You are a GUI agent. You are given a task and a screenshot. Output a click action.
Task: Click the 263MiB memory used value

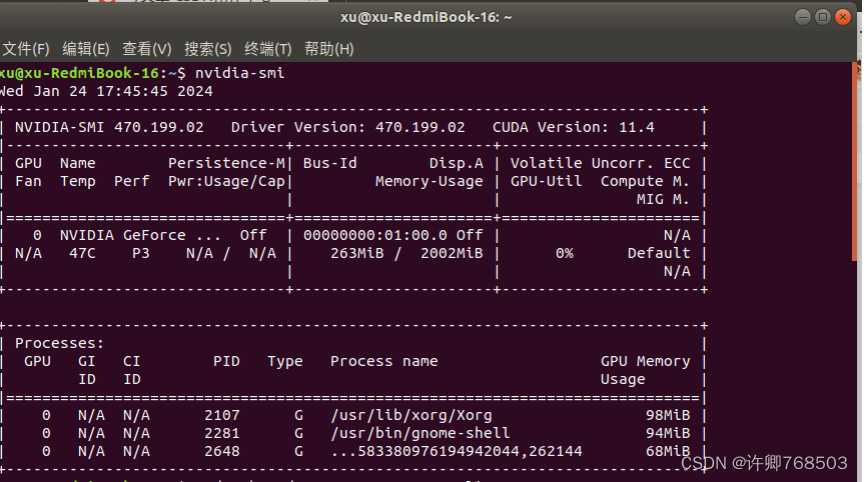click(x=357, y=253)
